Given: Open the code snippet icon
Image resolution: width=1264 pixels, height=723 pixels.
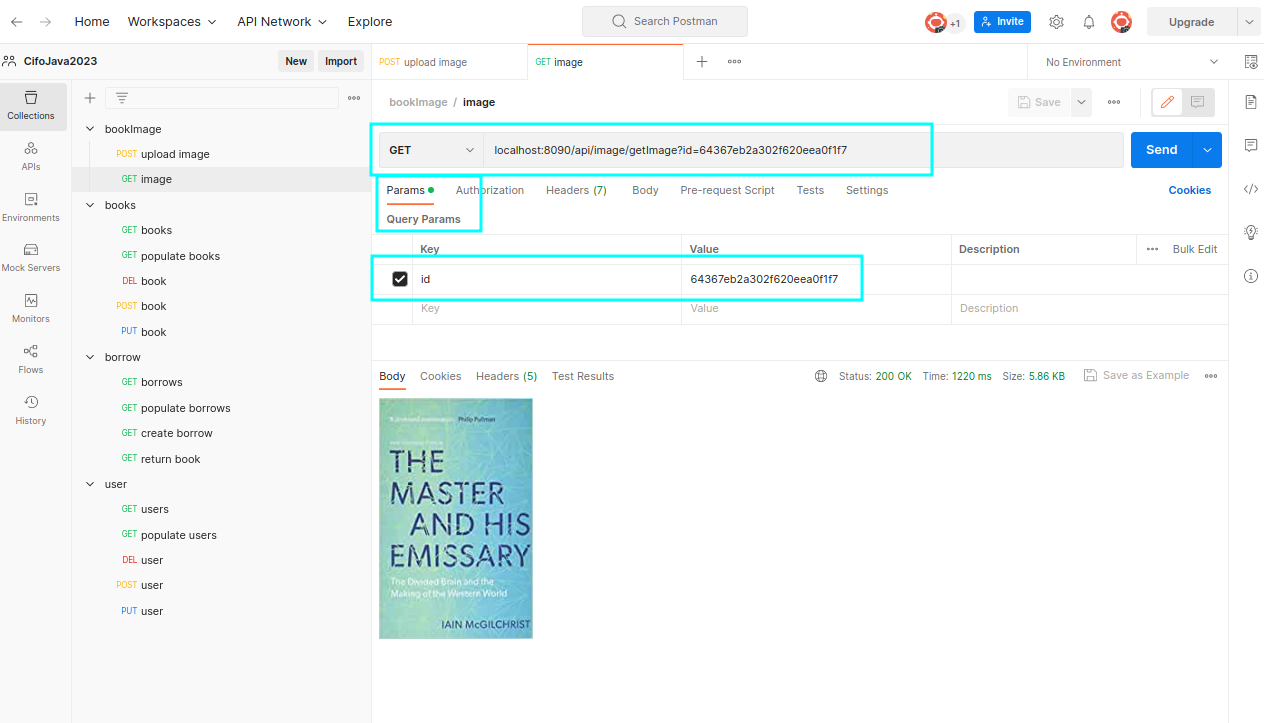Looking at the screenshot, I should [x=1251, y=189].
